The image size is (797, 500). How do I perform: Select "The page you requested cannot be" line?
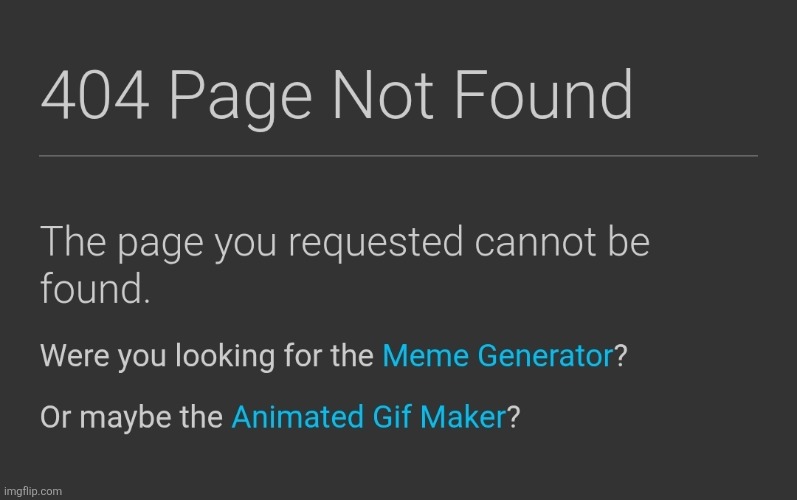[x=344, y=243]
